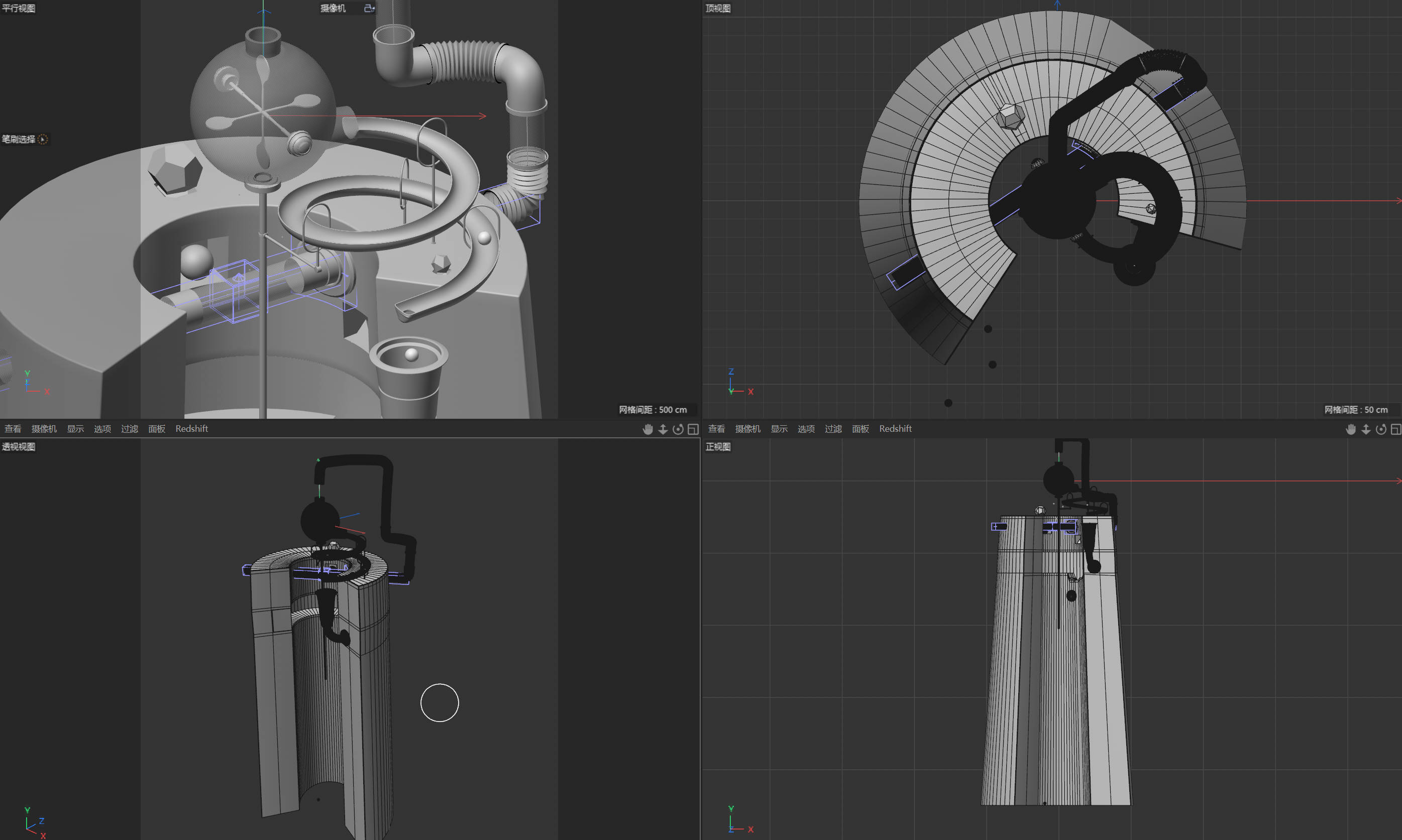Open the 摄像机 camera dropdown in the right viewport
Image resolution: width=1402 pixels, height=840 pixels.
(x=748, y=428)
